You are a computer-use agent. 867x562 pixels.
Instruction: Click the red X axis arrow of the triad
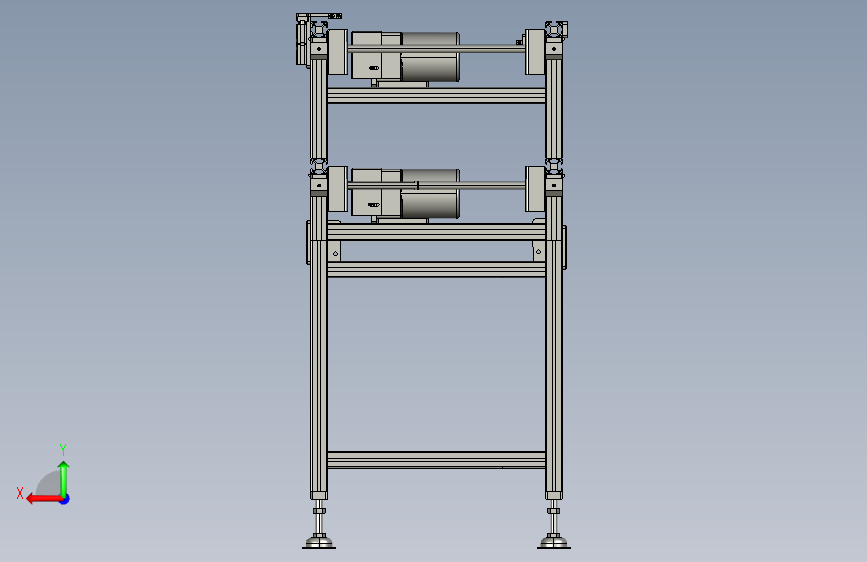(x=43, y=499)
